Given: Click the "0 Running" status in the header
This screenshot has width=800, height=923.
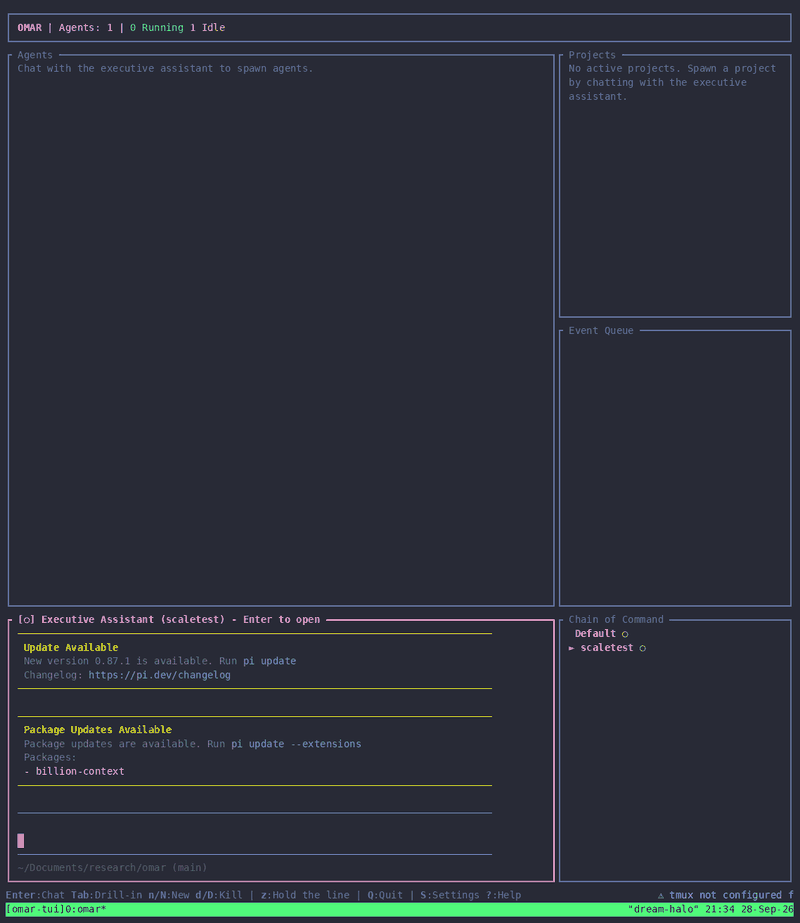Looking at the screenshot, I should point(157,28).
